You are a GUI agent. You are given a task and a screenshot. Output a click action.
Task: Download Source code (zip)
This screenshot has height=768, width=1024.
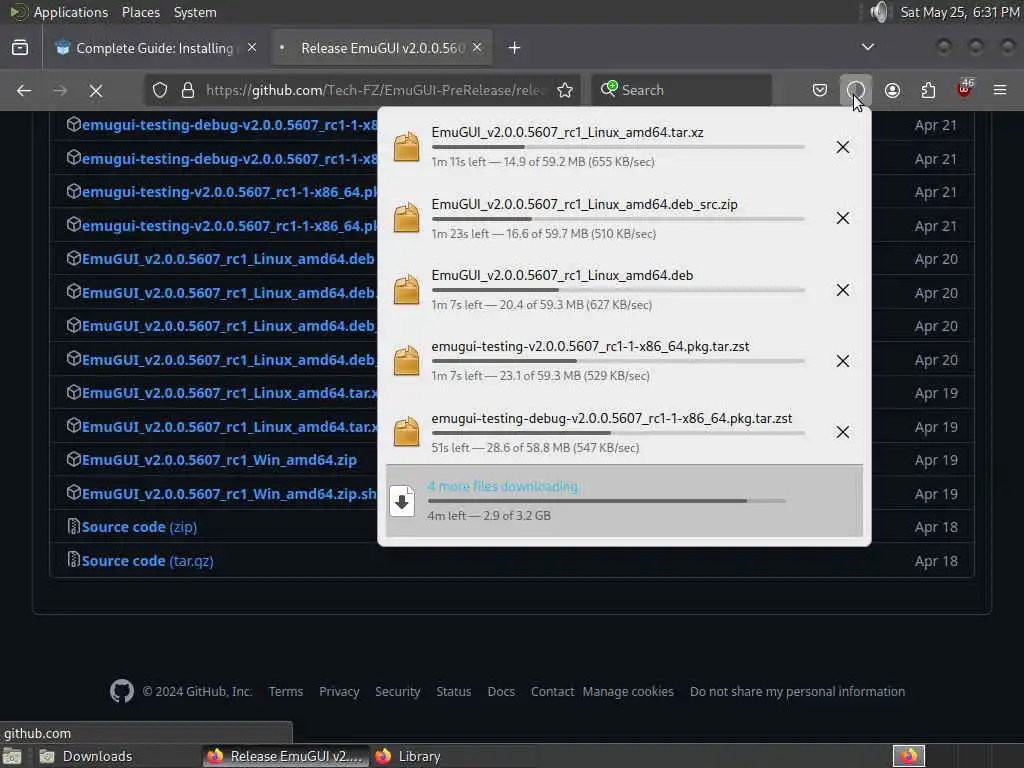pos(139,527)
